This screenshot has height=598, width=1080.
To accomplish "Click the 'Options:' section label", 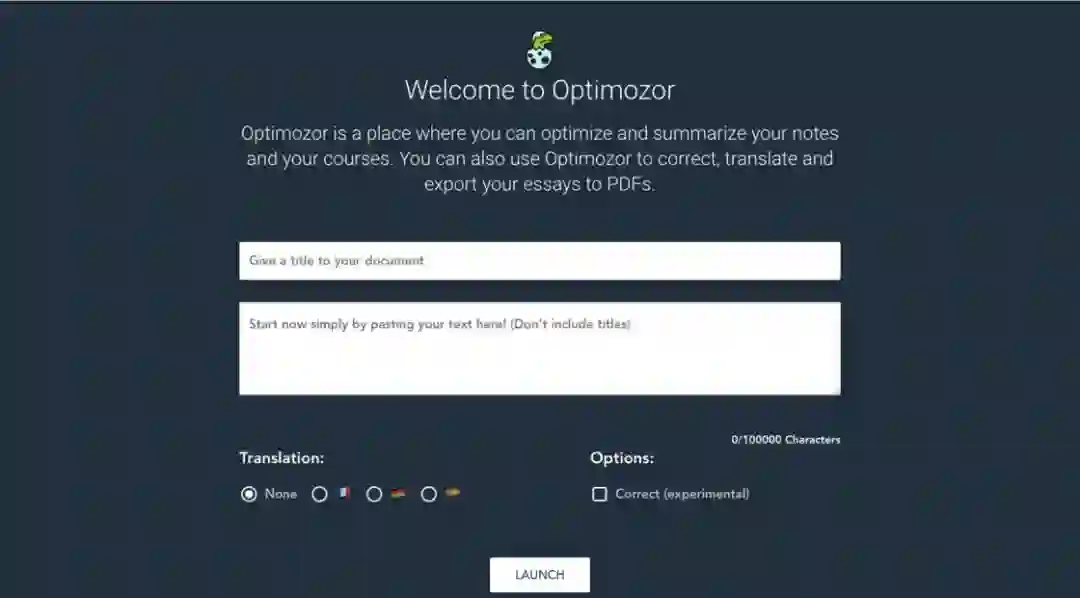I will 622,458.
